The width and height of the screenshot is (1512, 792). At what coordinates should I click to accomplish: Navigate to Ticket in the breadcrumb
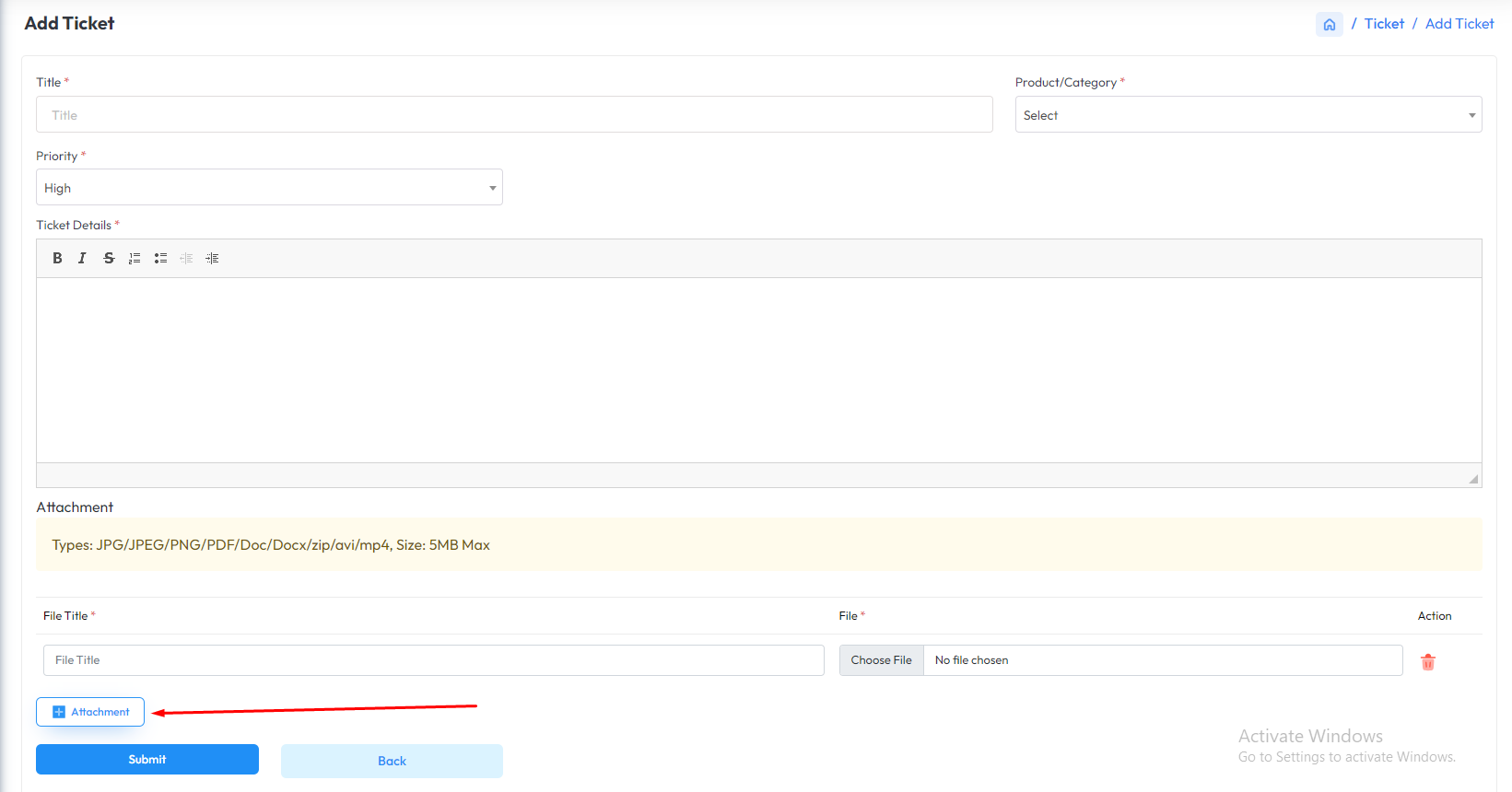(x=1384, y=24)
